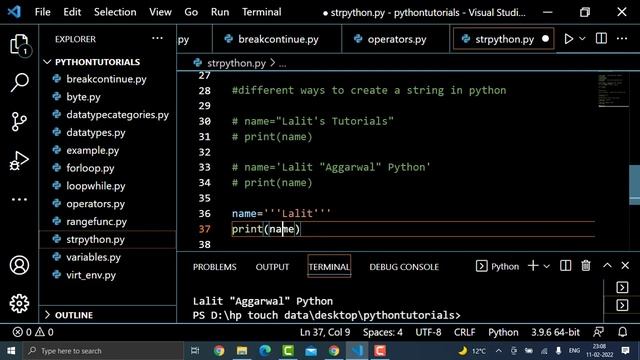640x360 pixels.
Task: Go to line via Ln 37, Col 9
Action: (325, 332)
